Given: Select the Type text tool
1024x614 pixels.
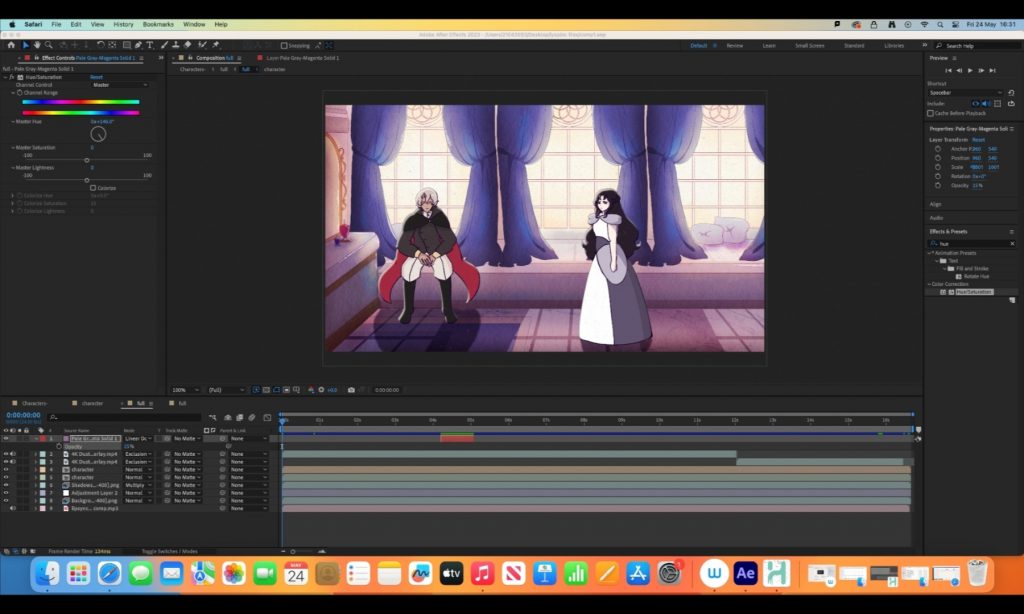Looking at the screenshot, I should click(150, 45).
